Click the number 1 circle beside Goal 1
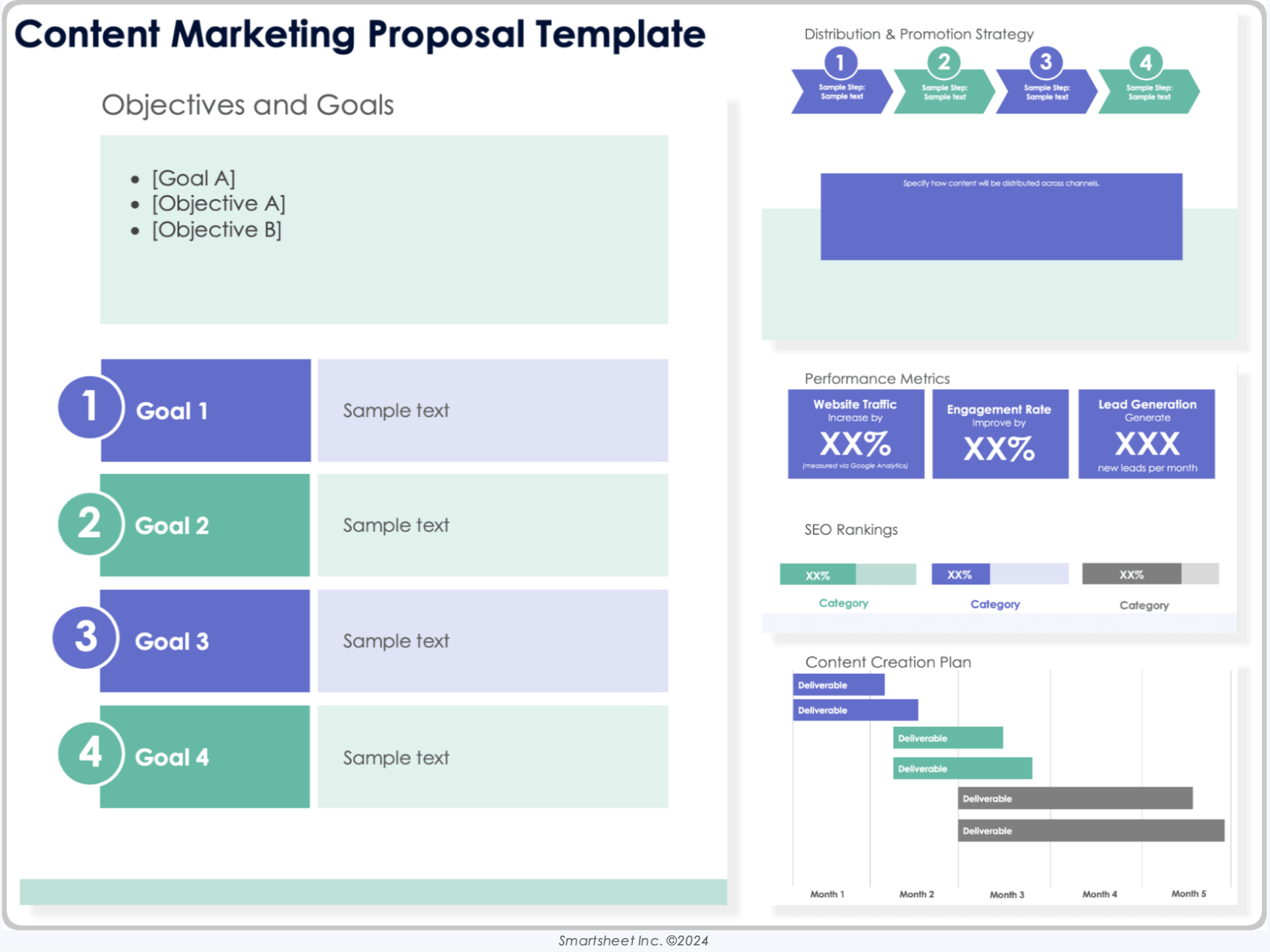 click(x=91, y=407)
